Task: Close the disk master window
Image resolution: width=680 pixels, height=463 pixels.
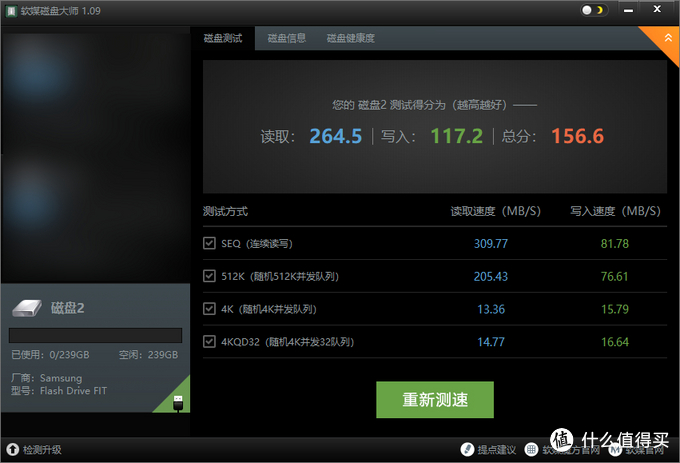Action: tap(657, 9)
